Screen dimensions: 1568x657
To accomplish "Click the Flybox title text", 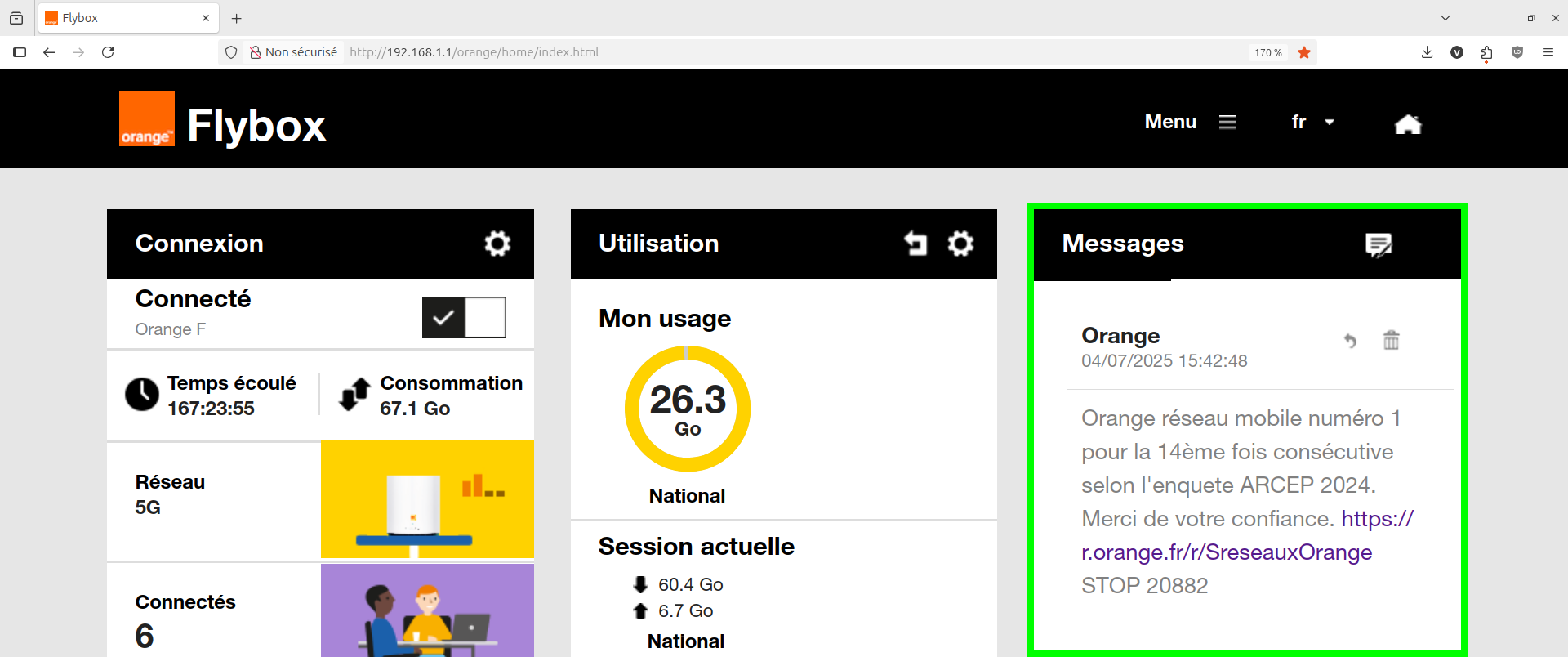I will [256, 125].
